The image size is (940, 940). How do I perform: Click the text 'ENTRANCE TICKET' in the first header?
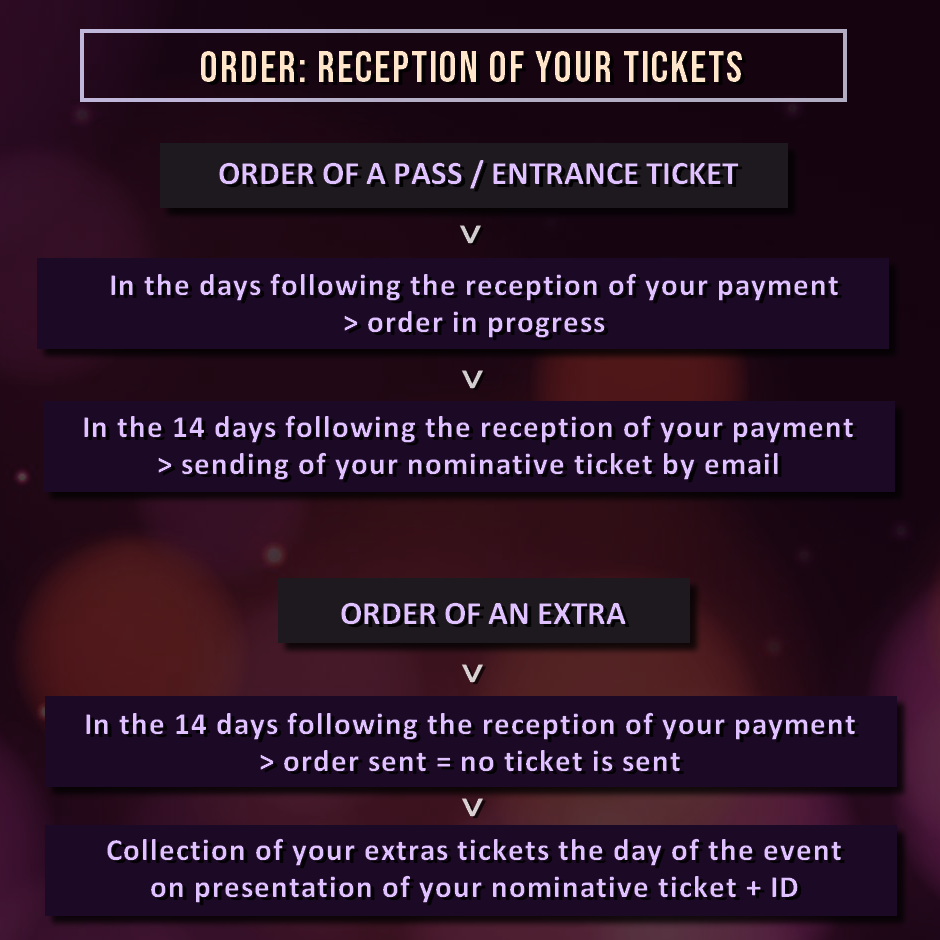(x=615, y=174)
